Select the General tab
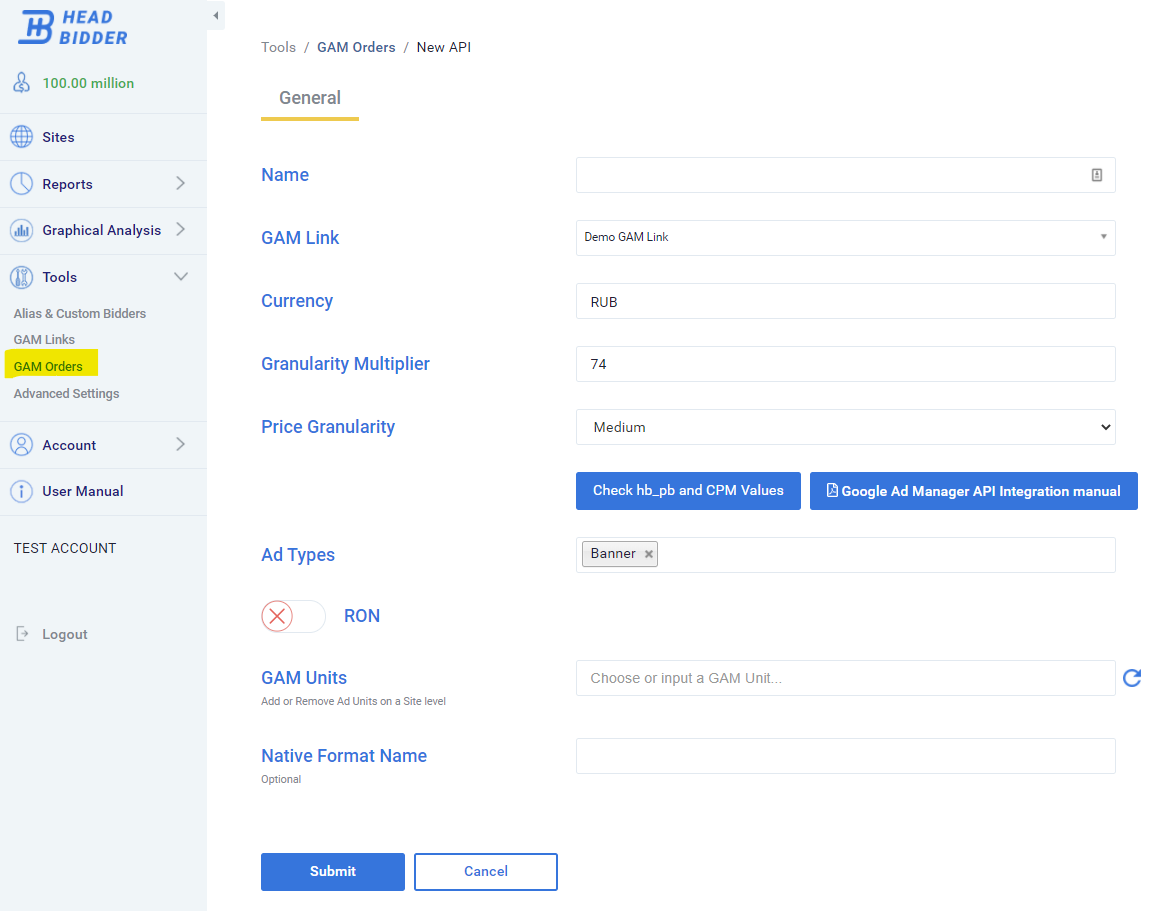Viewport: 1165px width, 911px height. point(310,98)
